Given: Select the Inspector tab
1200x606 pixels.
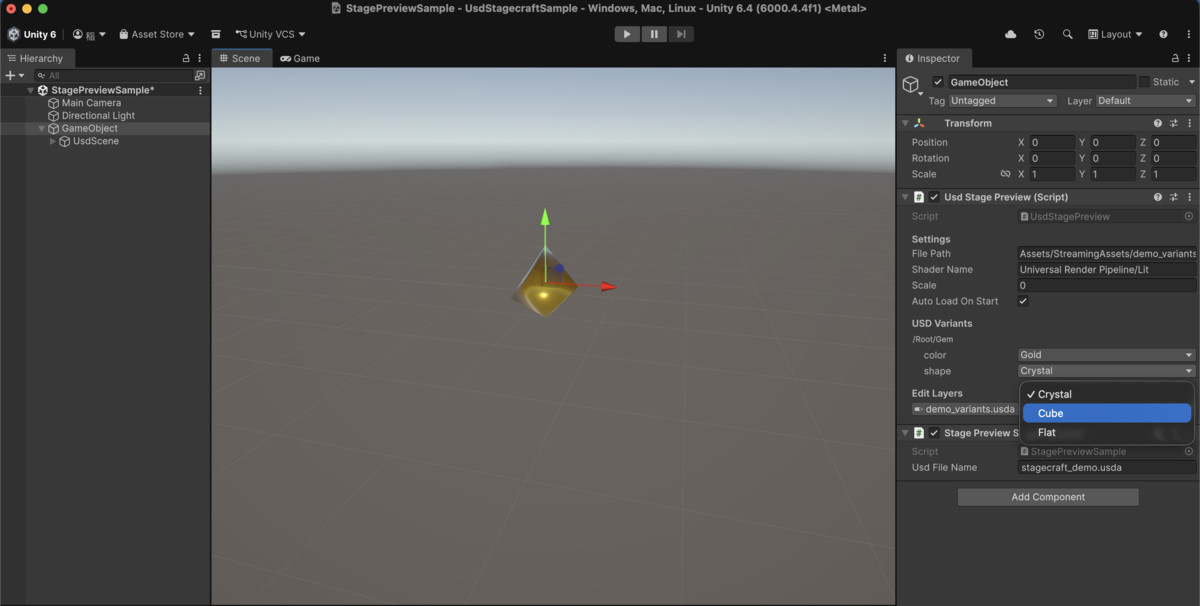Looking at the screenshot, I should coord(932,58).
